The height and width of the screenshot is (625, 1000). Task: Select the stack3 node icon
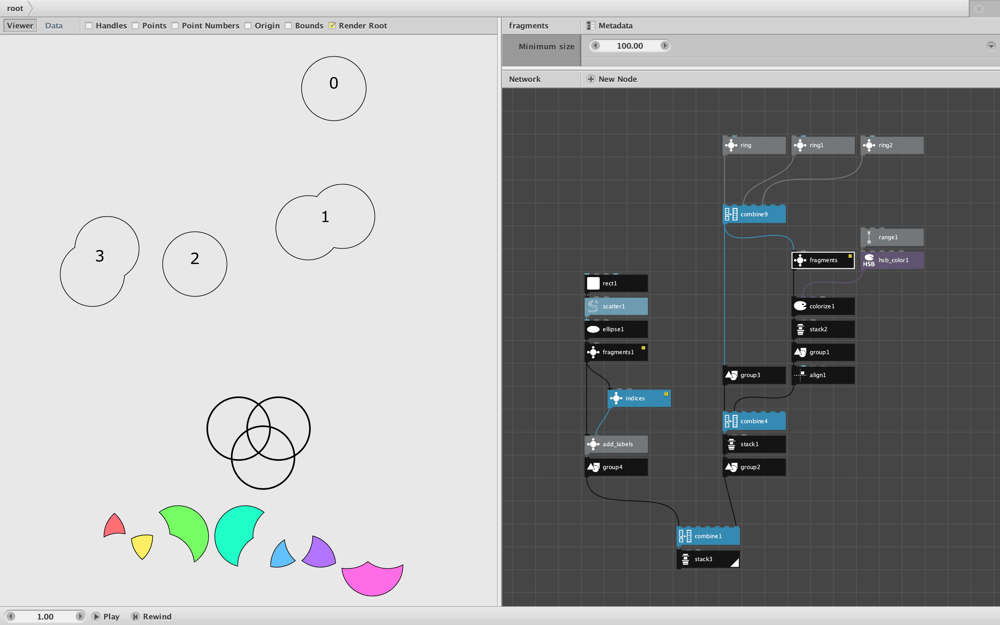pos(685,559)
